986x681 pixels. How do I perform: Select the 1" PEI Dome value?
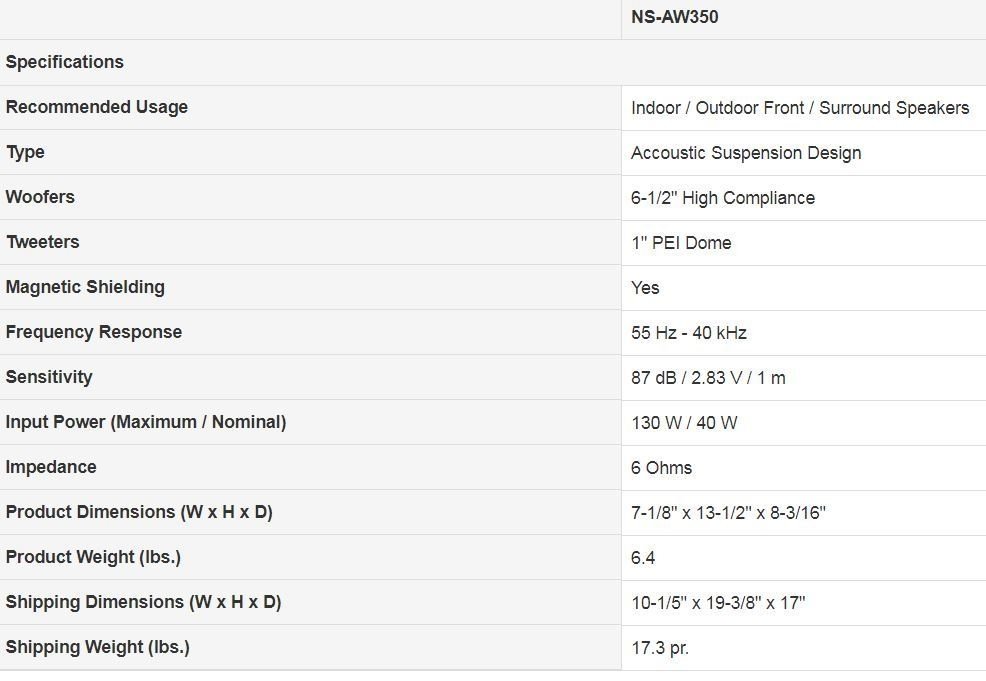click(681, 243)
